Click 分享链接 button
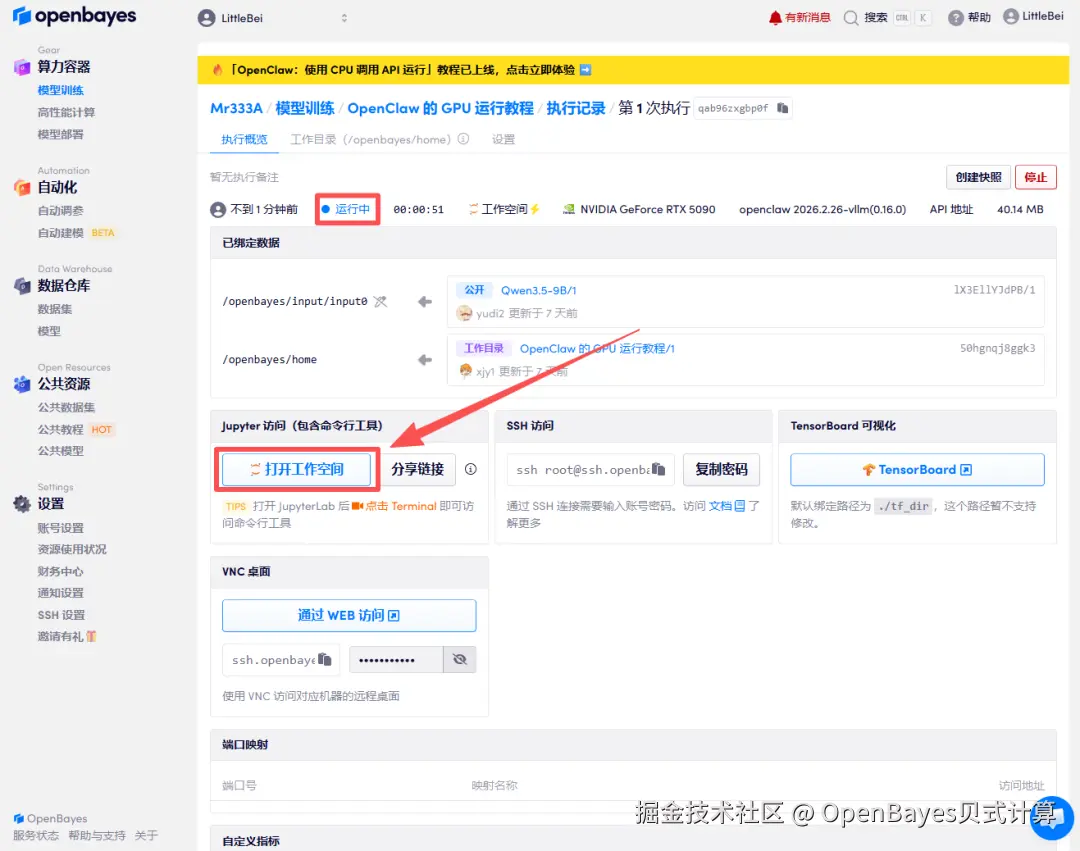This screenshot has width=1080, height=851. point(417,470)
